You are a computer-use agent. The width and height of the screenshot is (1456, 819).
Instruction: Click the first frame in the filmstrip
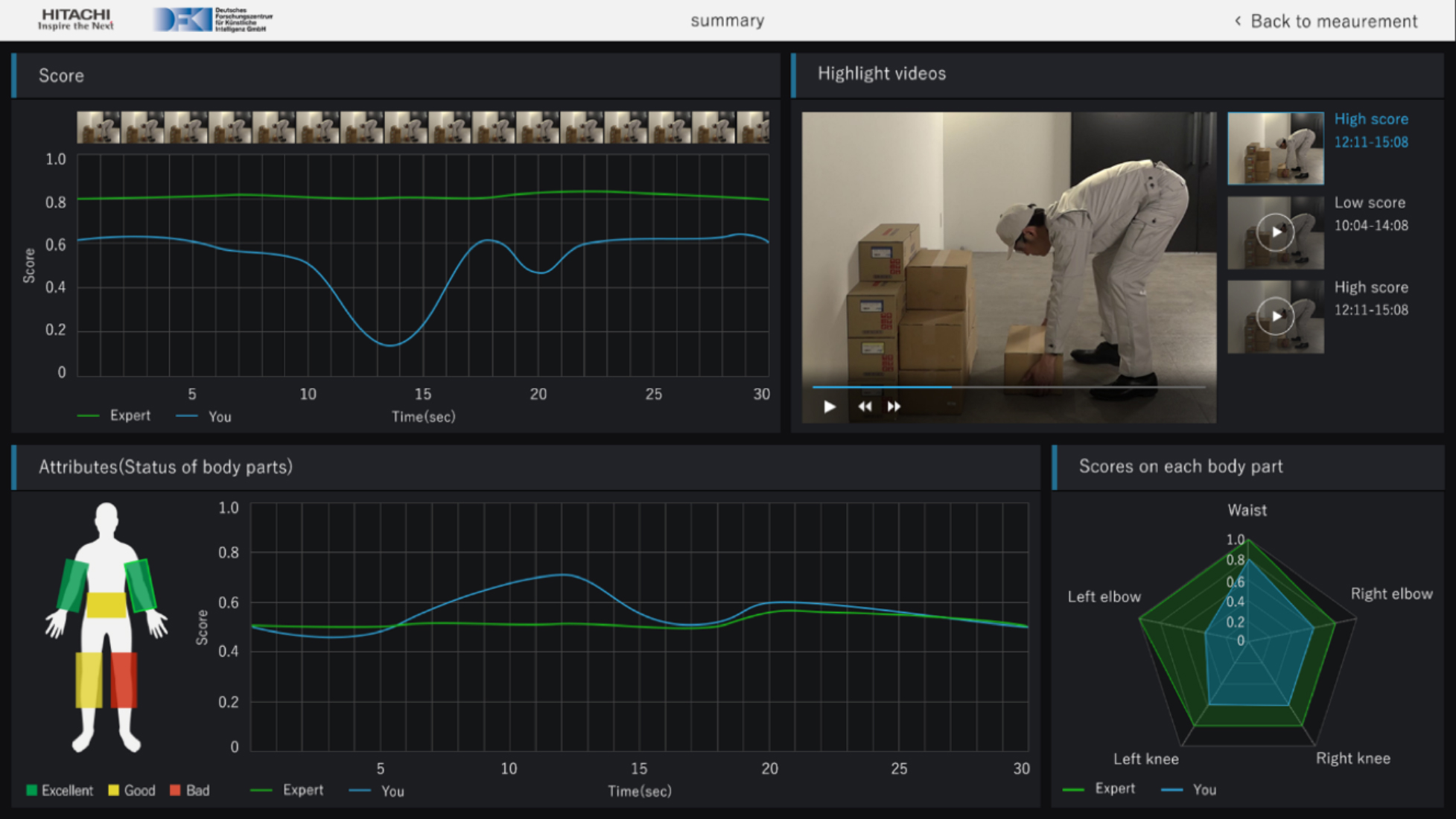tap(98, 127)
